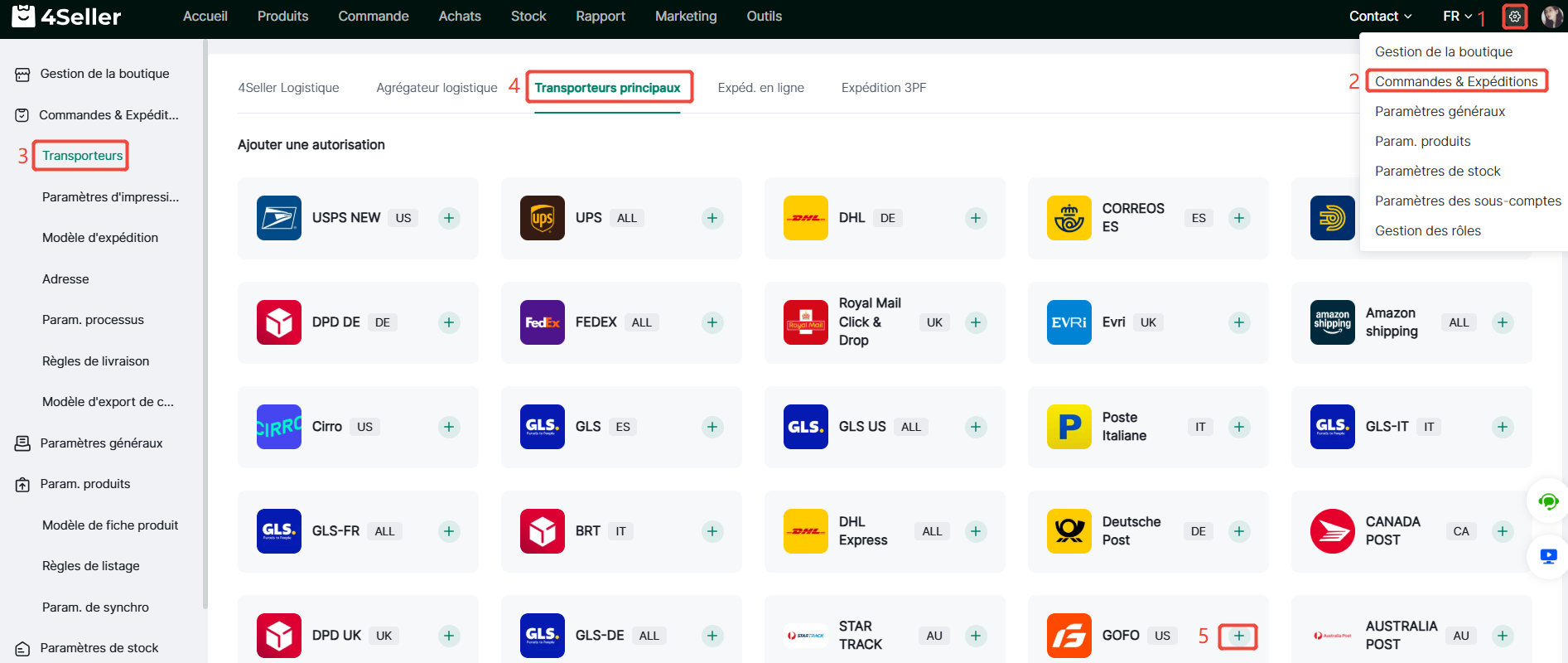Open the Outils menu
The height and width of the screenshot is (663, 1568).
(765, 17)
